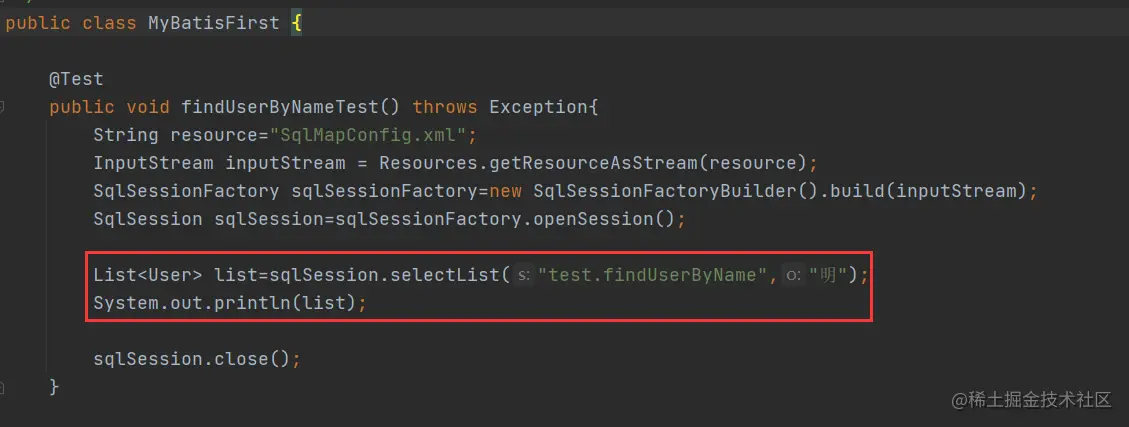This screenshot has width=1129, height=427.
Task: Place cursor on MyBatisFirst class name
Action: click(214, 22)
